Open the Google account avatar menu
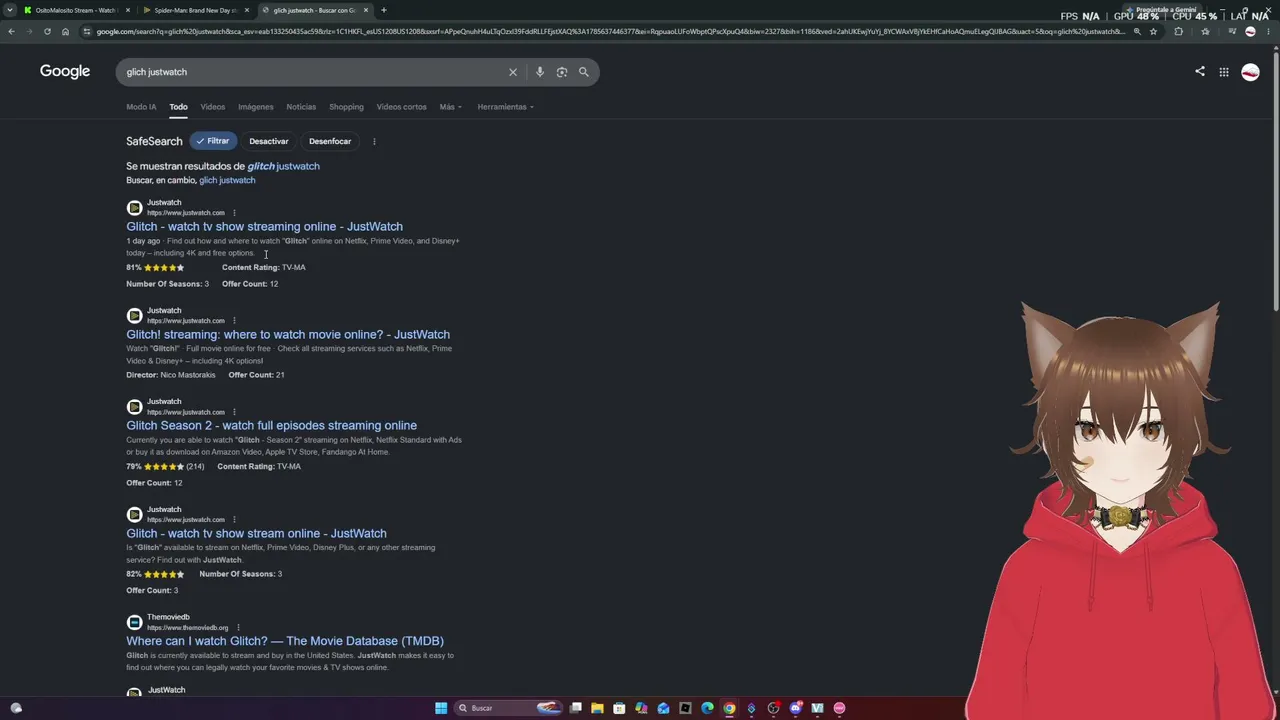This screenshot has height=720, width=1280. (x=1250, y=72)
